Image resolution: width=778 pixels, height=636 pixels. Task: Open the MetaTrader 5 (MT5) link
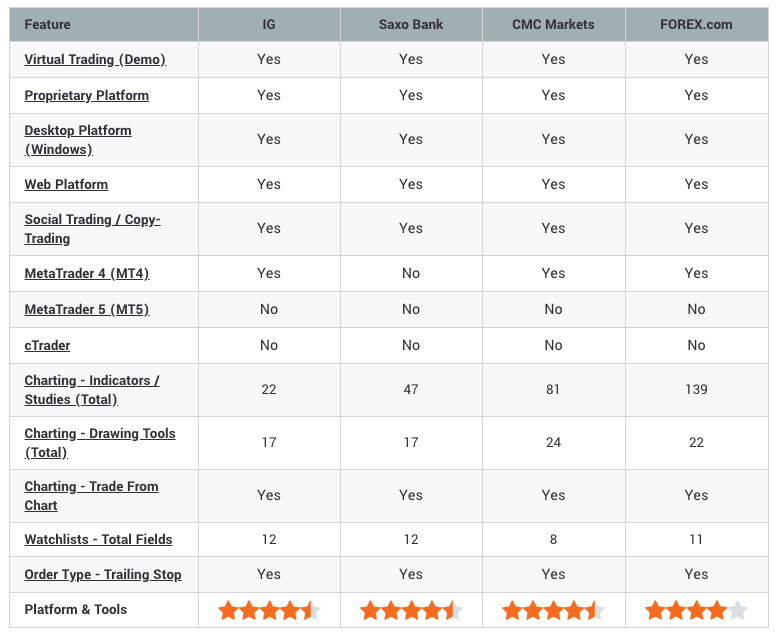(87, 310)
